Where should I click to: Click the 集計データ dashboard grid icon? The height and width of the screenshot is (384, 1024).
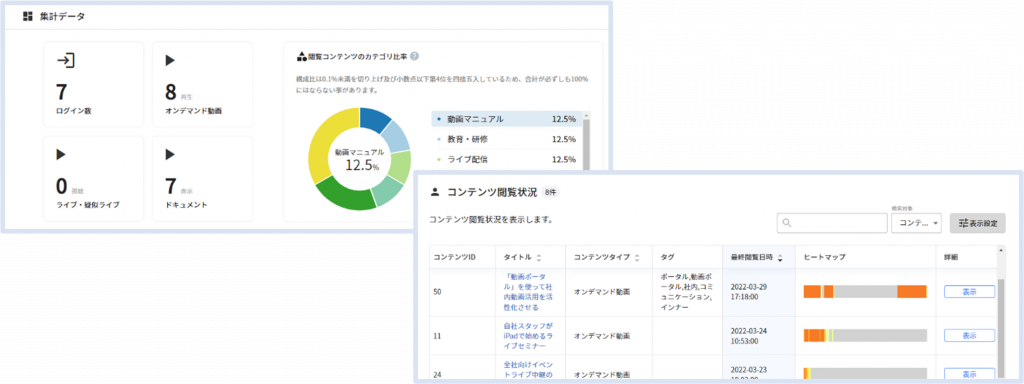point(27,16)
